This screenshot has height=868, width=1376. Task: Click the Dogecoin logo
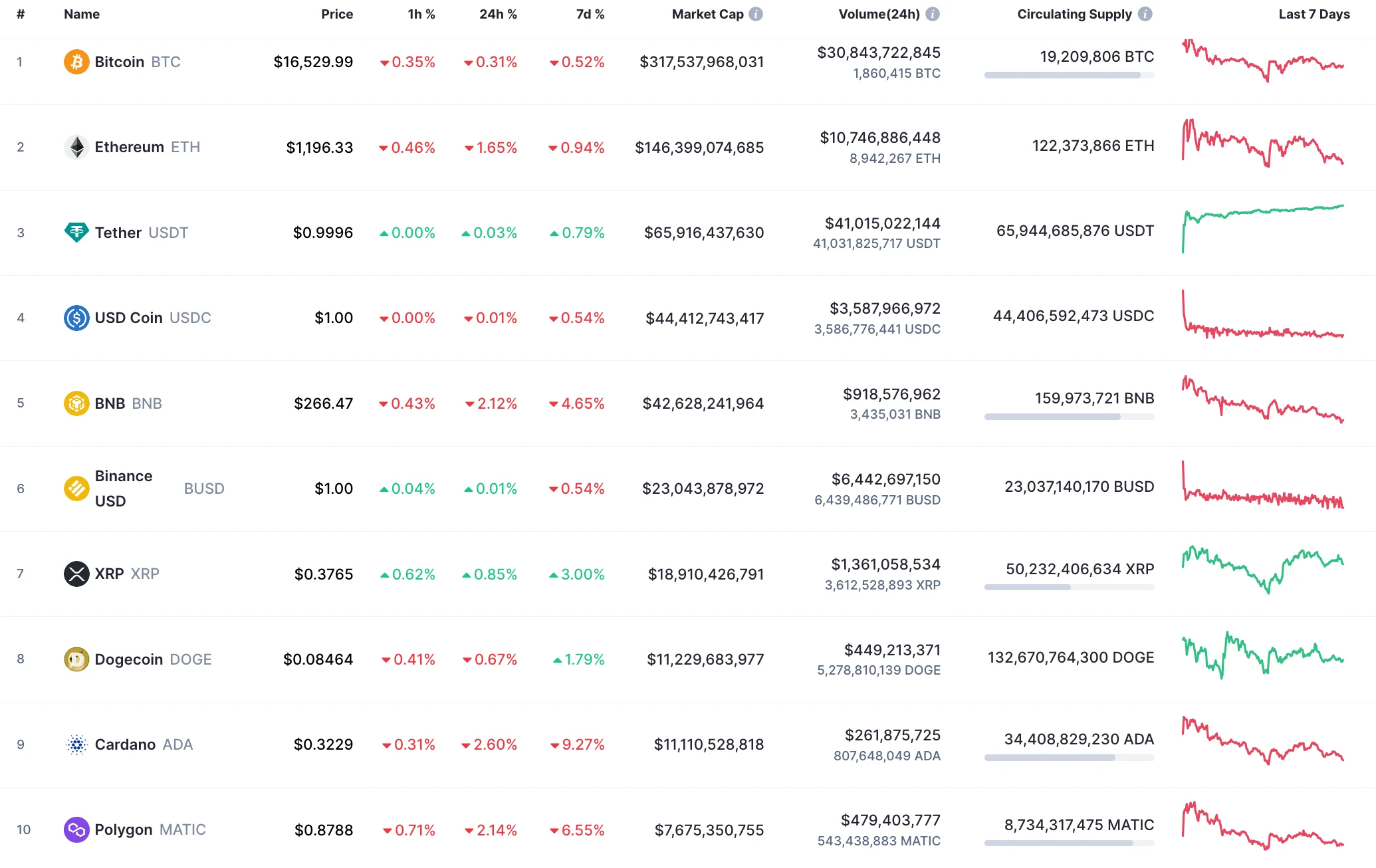pos(77,659)
